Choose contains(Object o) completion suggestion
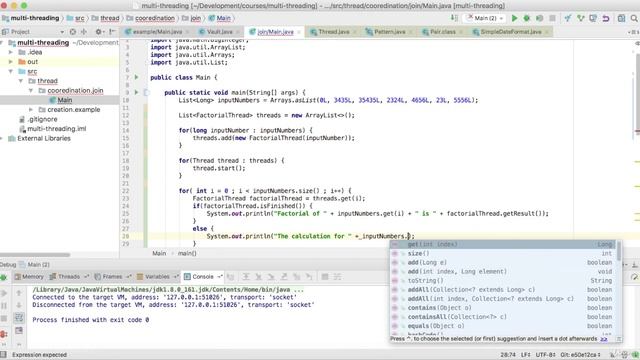This screenshot has width=640, height=360. point(503,308)
